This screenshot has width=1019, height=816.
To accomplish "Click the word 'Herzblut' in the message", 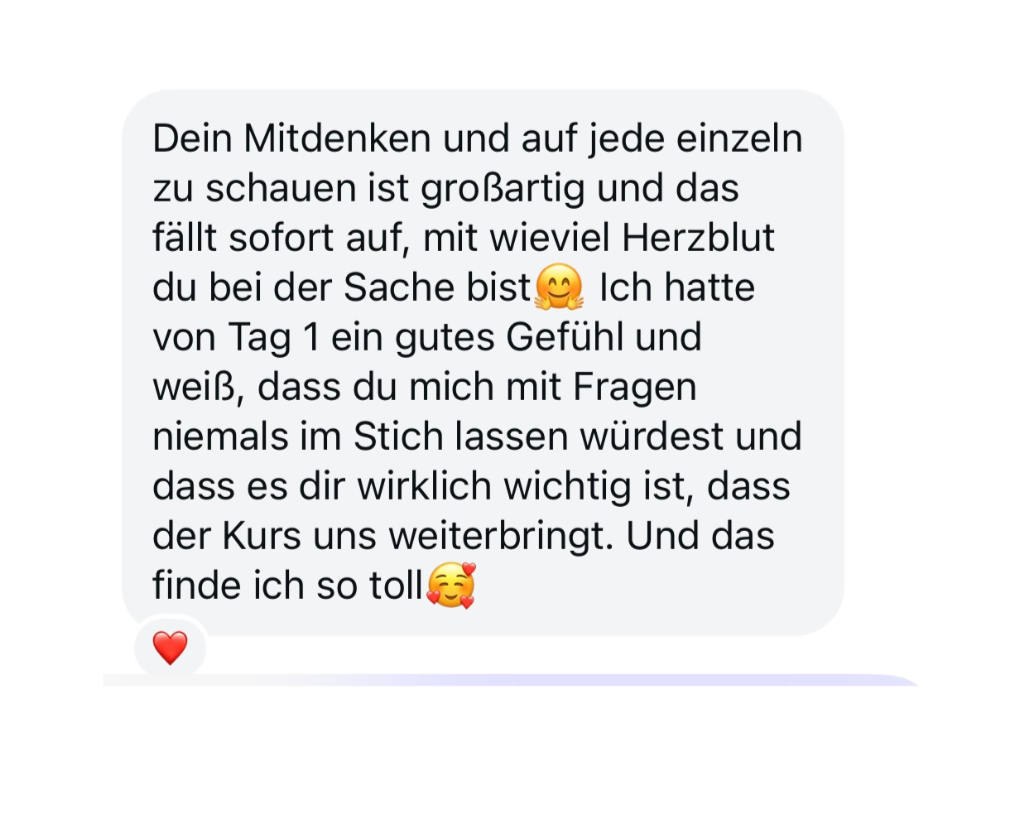I will 697,237.
